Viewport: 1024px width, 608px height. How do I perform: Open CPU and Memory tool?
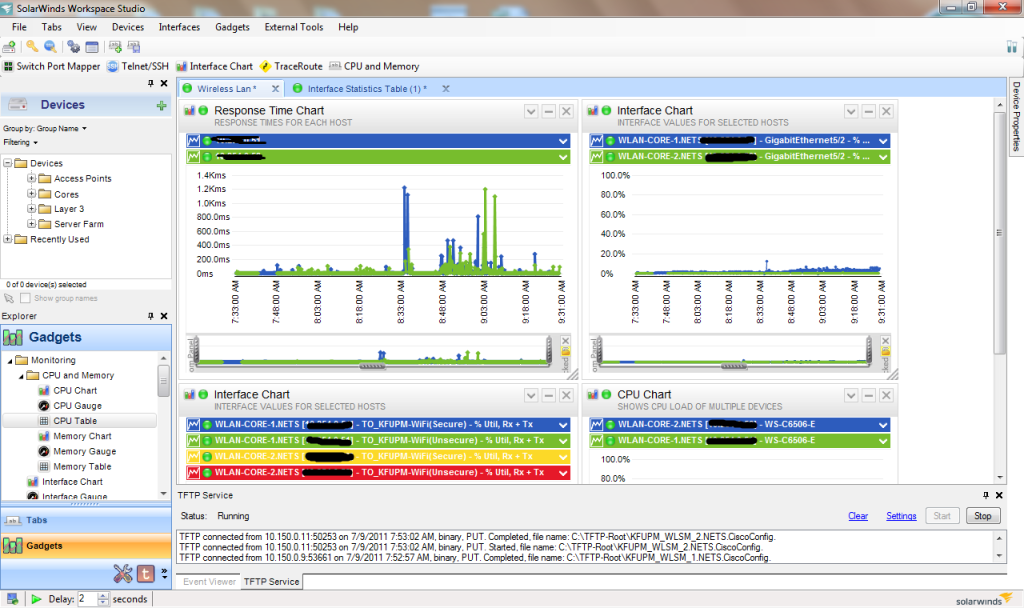(x=374, y=66)
